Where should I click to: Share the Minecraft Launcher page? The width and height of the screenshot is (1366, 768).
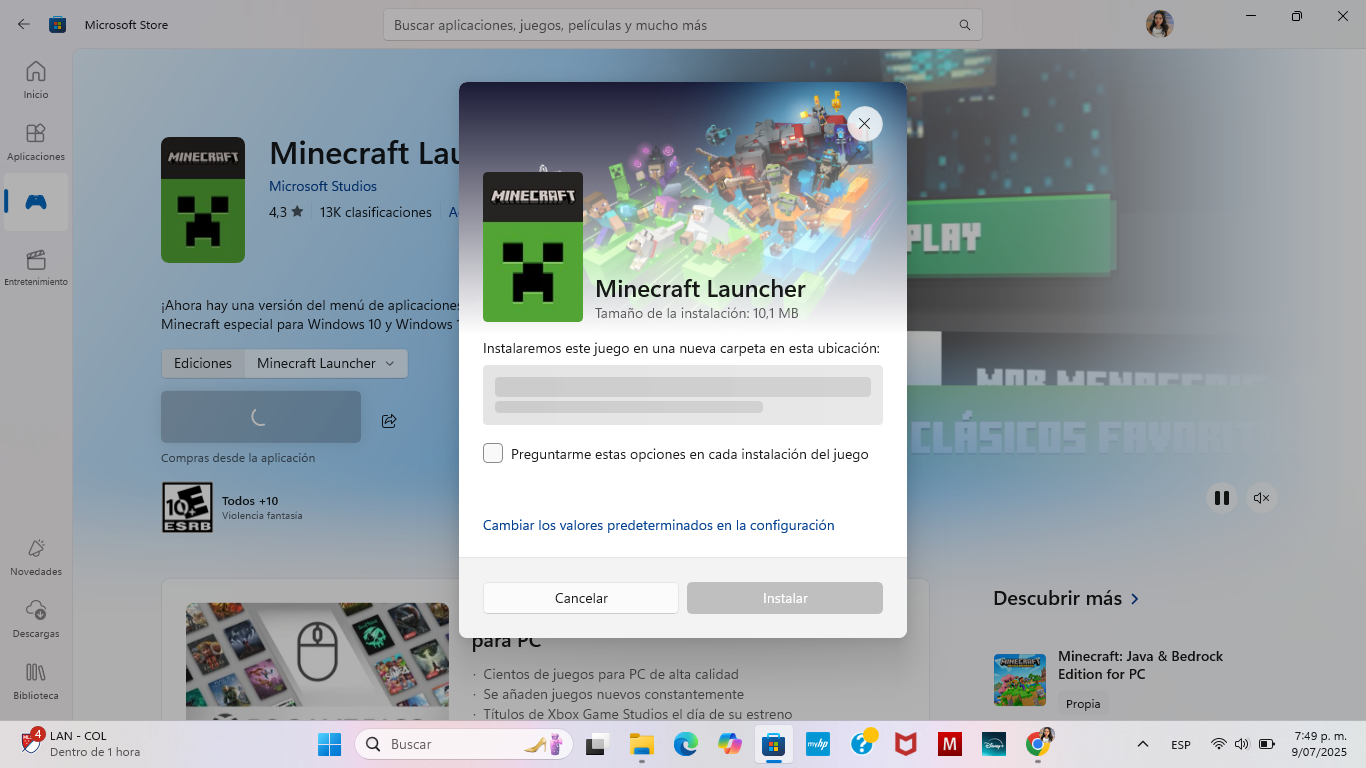(389, 421)
